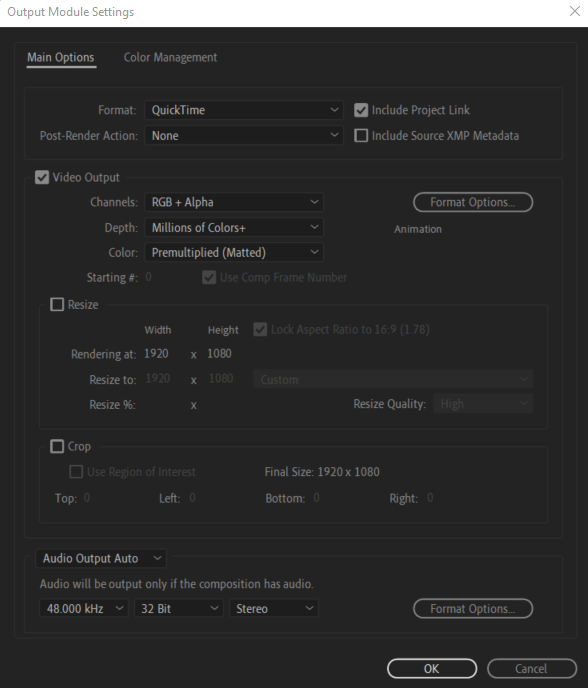This screenshot has width=588, height=688.
Task: Click the audio Format Options button
Action: pyautogui.click(x=473, y=609)
